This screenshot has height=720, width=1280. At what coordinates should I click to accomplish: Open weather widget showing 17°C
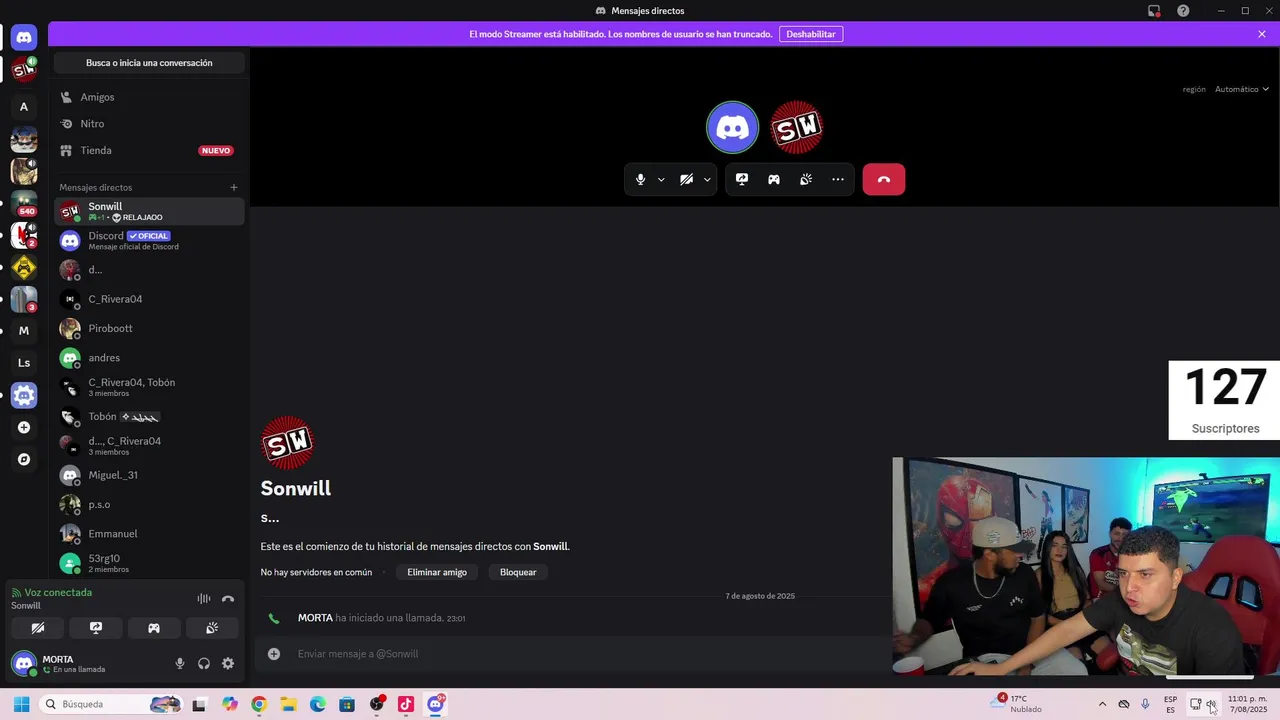[x=1016, y=704]
